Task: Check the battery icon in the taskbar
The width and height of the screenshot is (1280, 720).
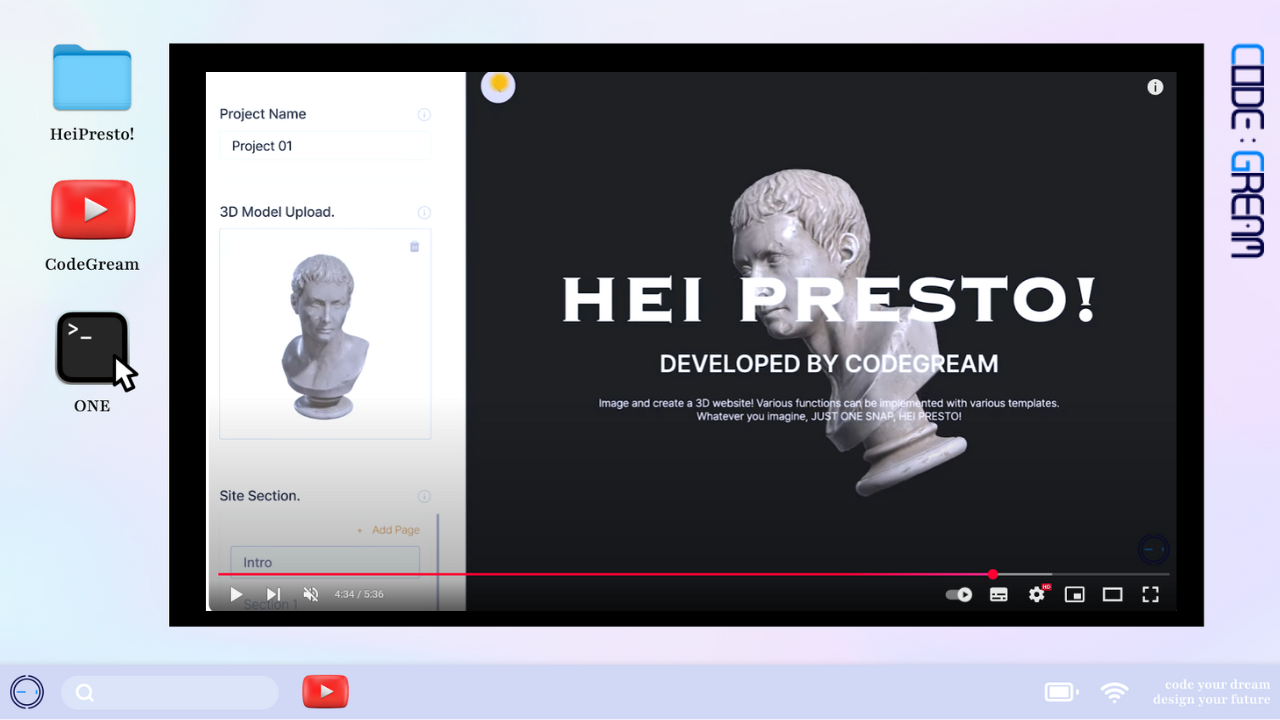Action: [x=1062, y=692]
